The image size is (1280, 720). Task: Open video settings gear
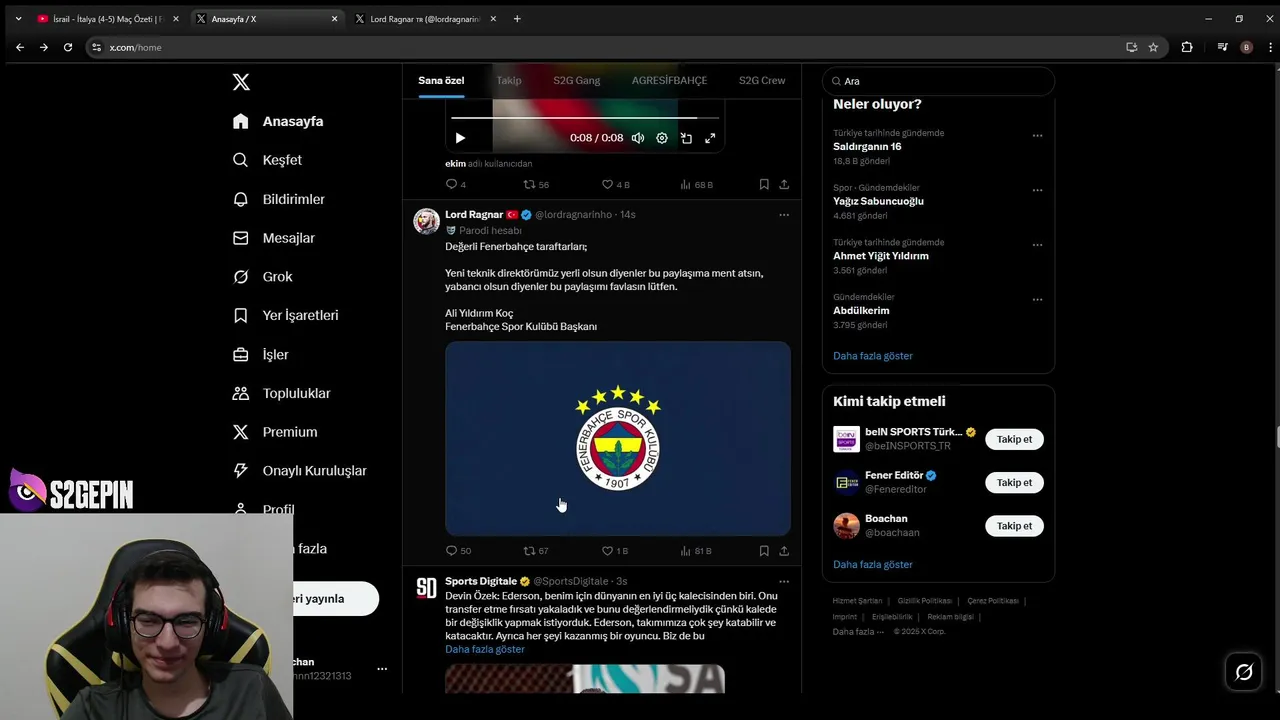pyautogui.click(x=662, y=138)
